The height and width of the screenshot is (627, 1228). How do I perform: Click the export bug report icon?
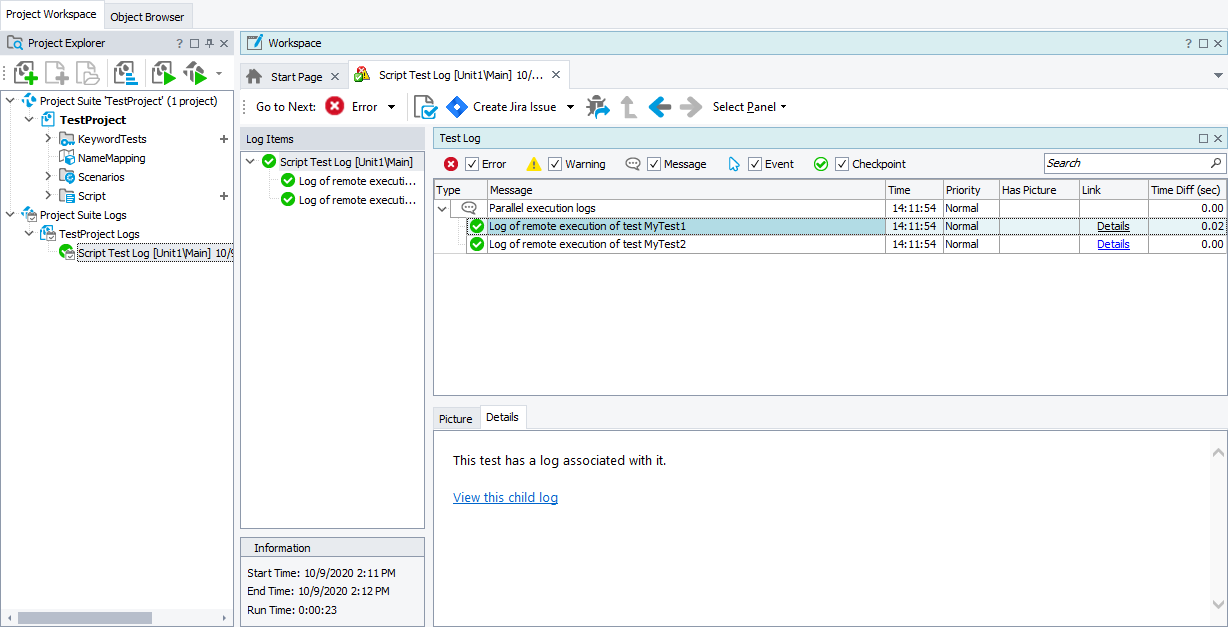coord(597,107)
